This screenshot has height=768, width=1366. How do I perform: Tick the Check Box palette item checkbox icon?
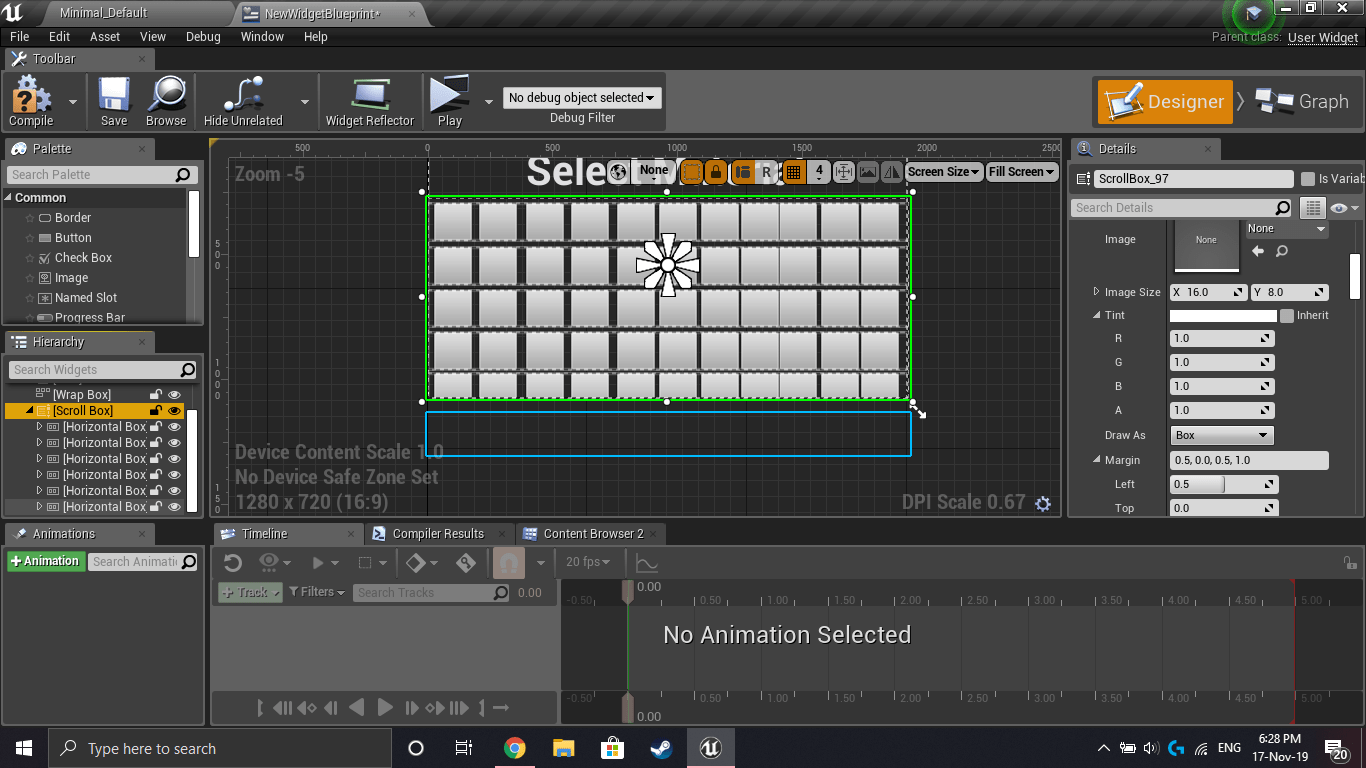tap(44, 258)
